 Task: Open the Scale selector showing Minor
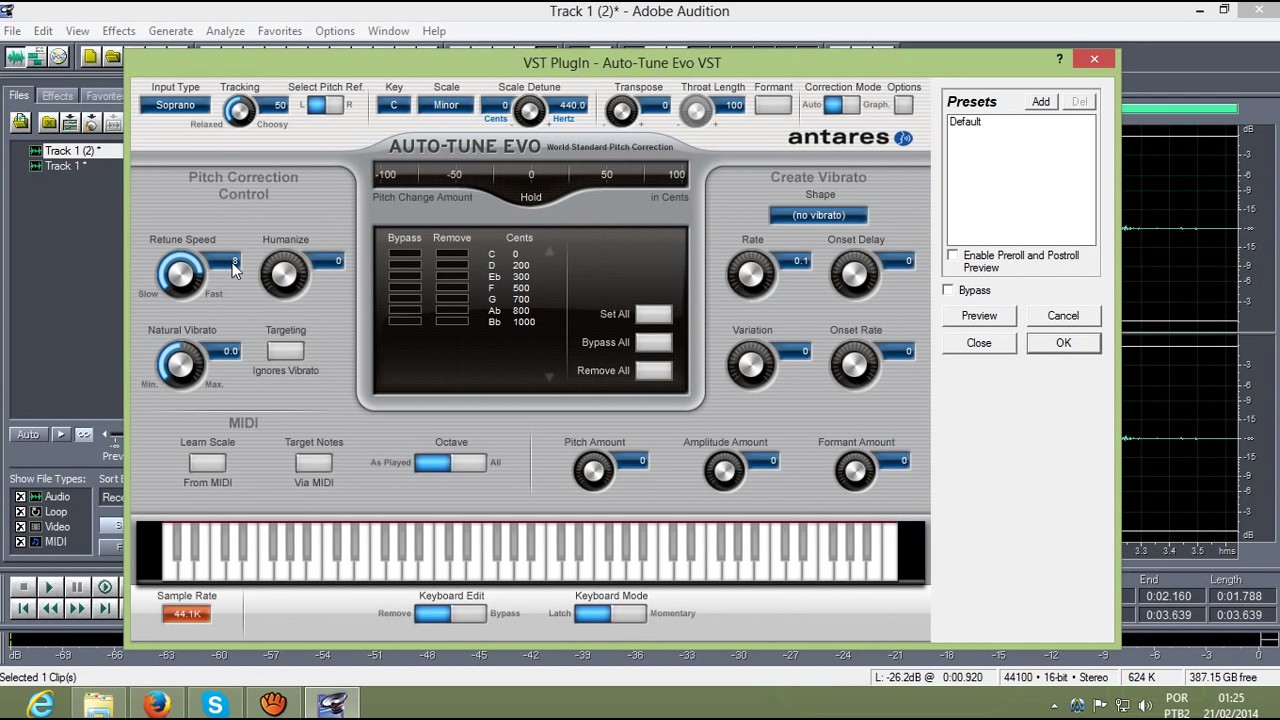click(446, 105)
